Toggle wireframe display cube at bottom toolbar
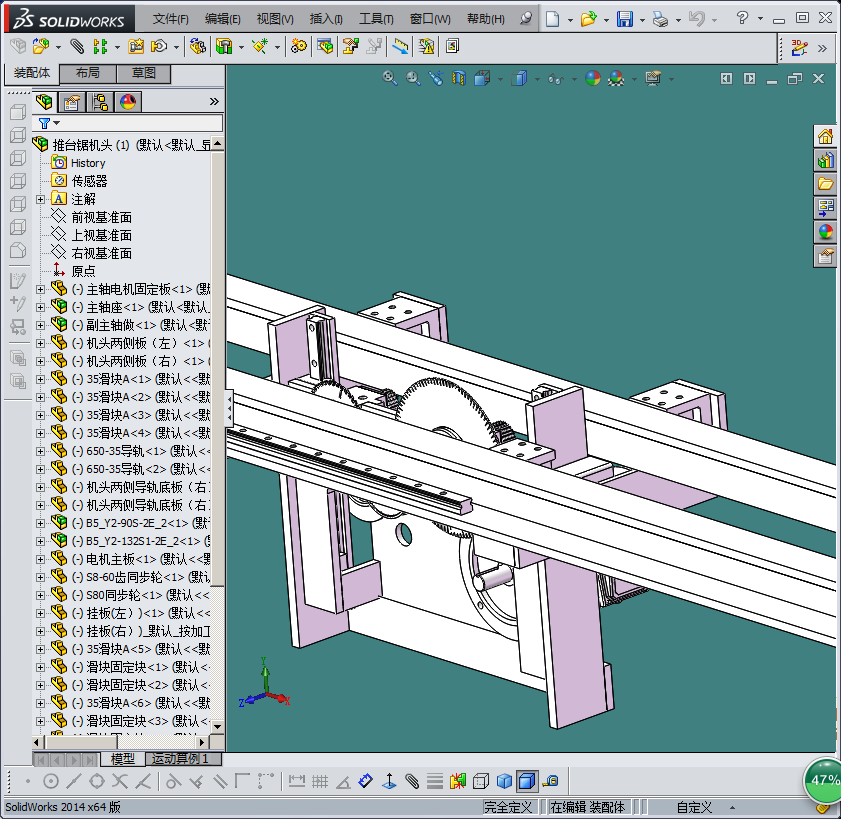Image resolution: width=841 pixels, height=819 pixels. (x=481, y=781)
